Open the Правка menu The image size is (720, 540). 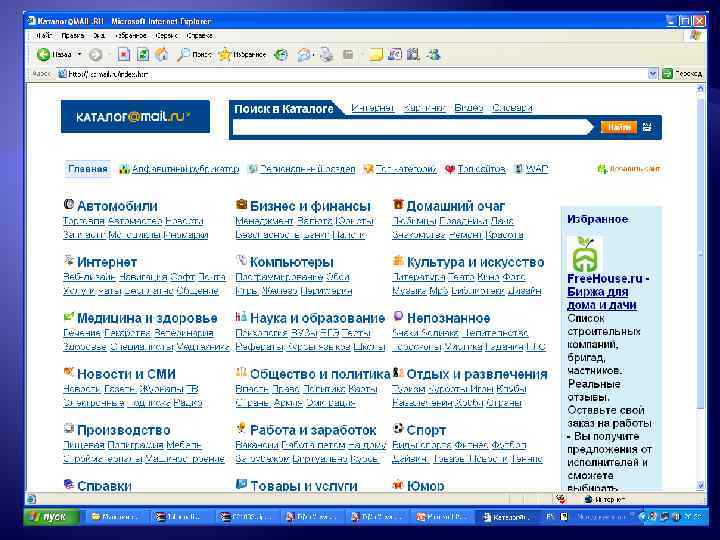(73, 35)
